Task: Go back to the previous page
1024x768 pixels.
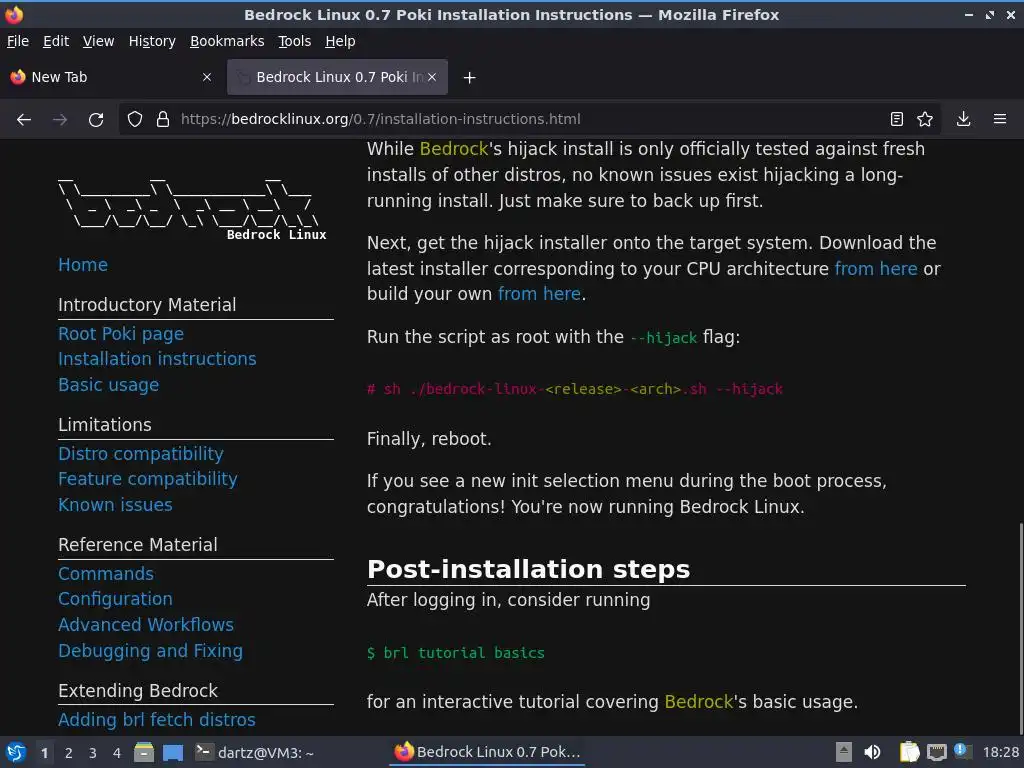Action: click(24, 120)
